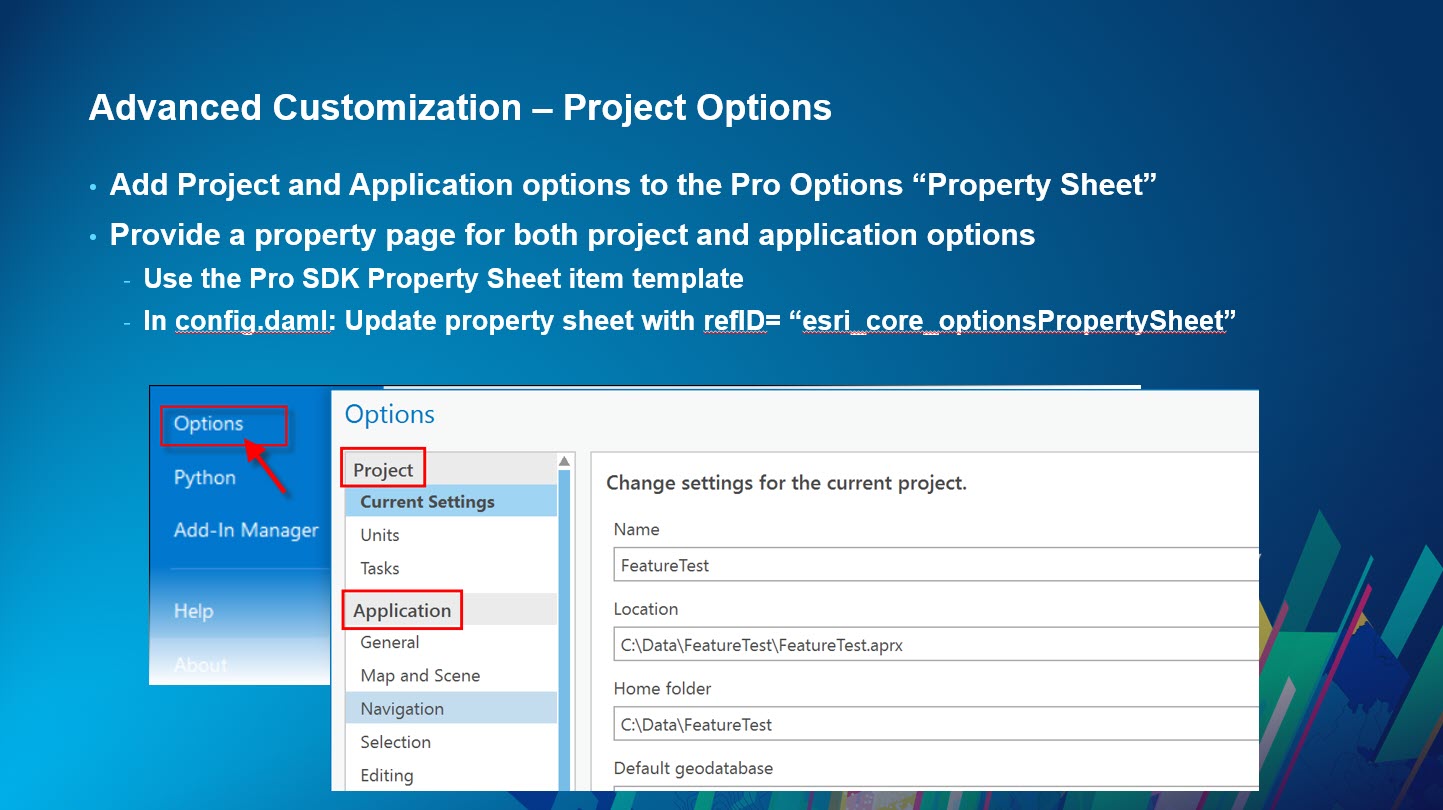Select Python from the backstage menu

coord(203,477)
